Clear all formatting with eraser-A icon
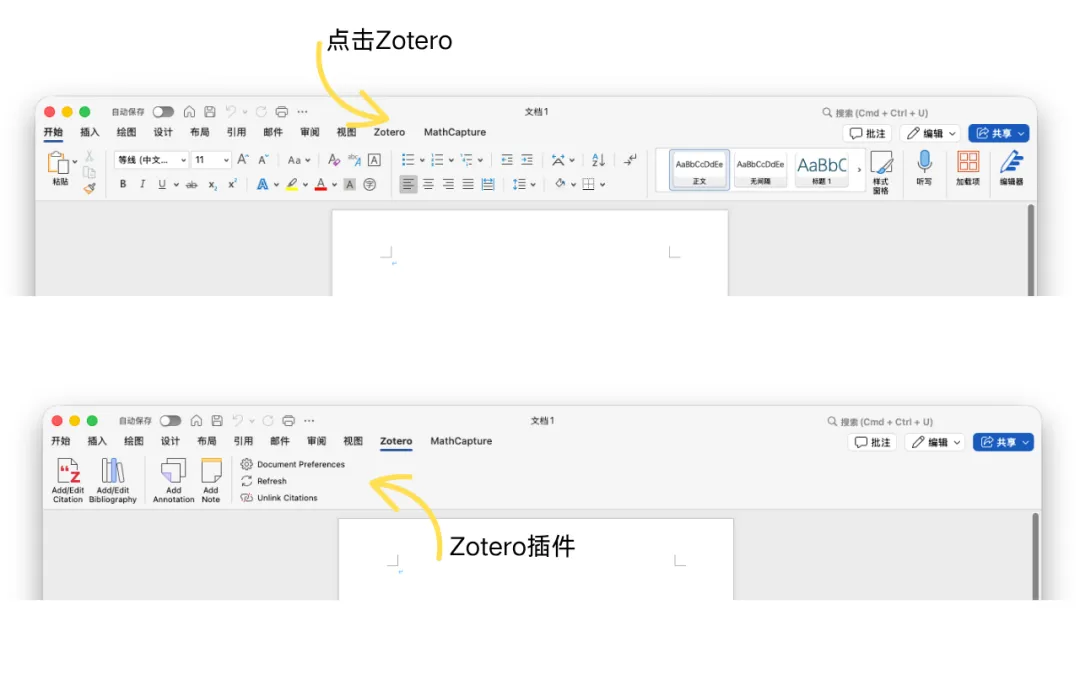Viewport: 1080px width, 675px height. coord(333,160)
